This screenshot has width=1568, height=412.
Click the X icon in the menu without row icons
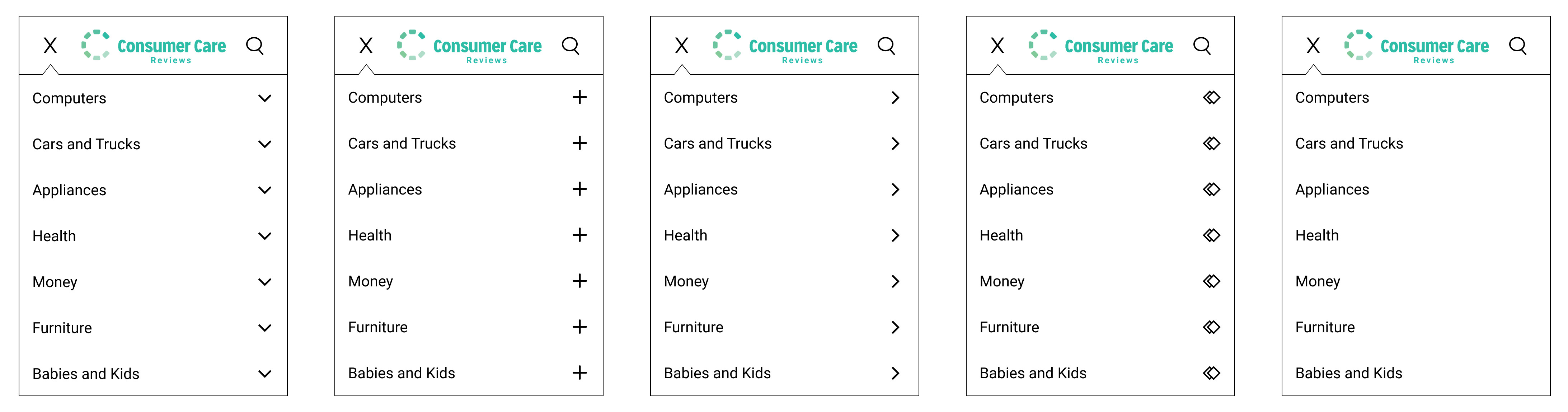tap(1313, 46)
